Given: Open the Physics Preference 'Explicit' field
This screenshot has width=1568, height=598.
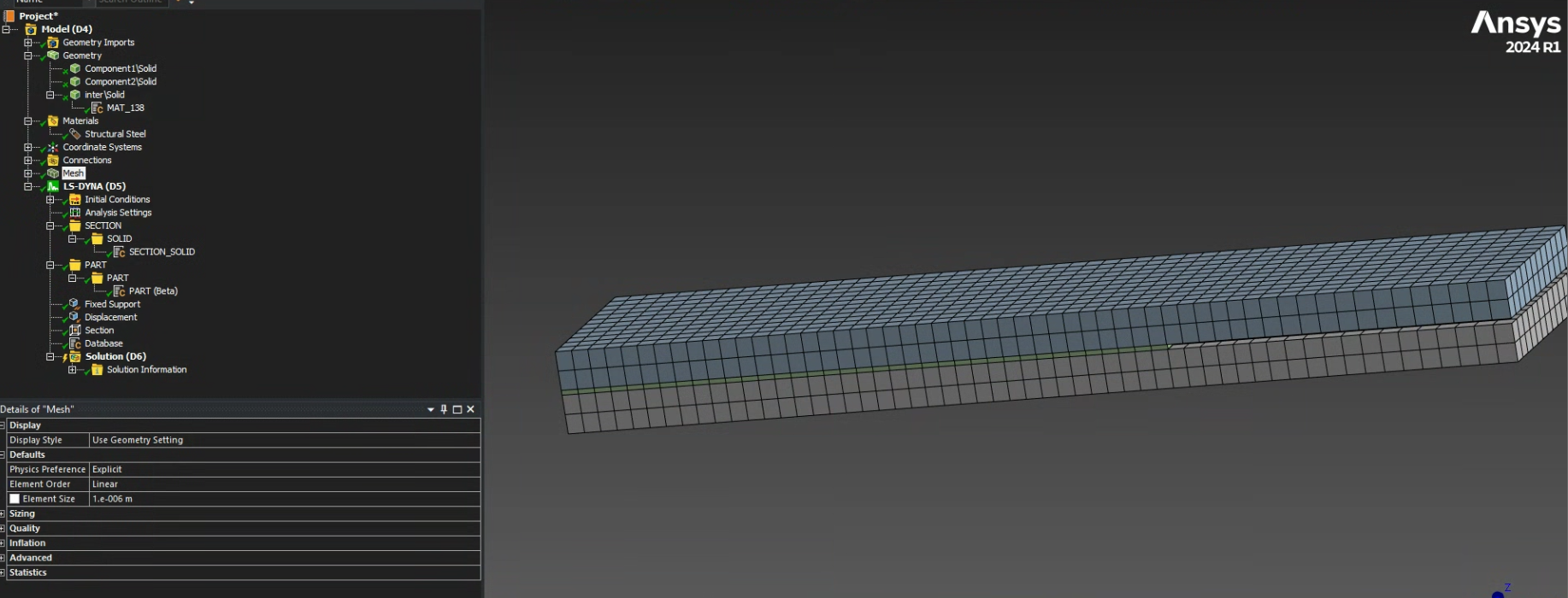Looking at the screenshot, I should tap(285, 469).
